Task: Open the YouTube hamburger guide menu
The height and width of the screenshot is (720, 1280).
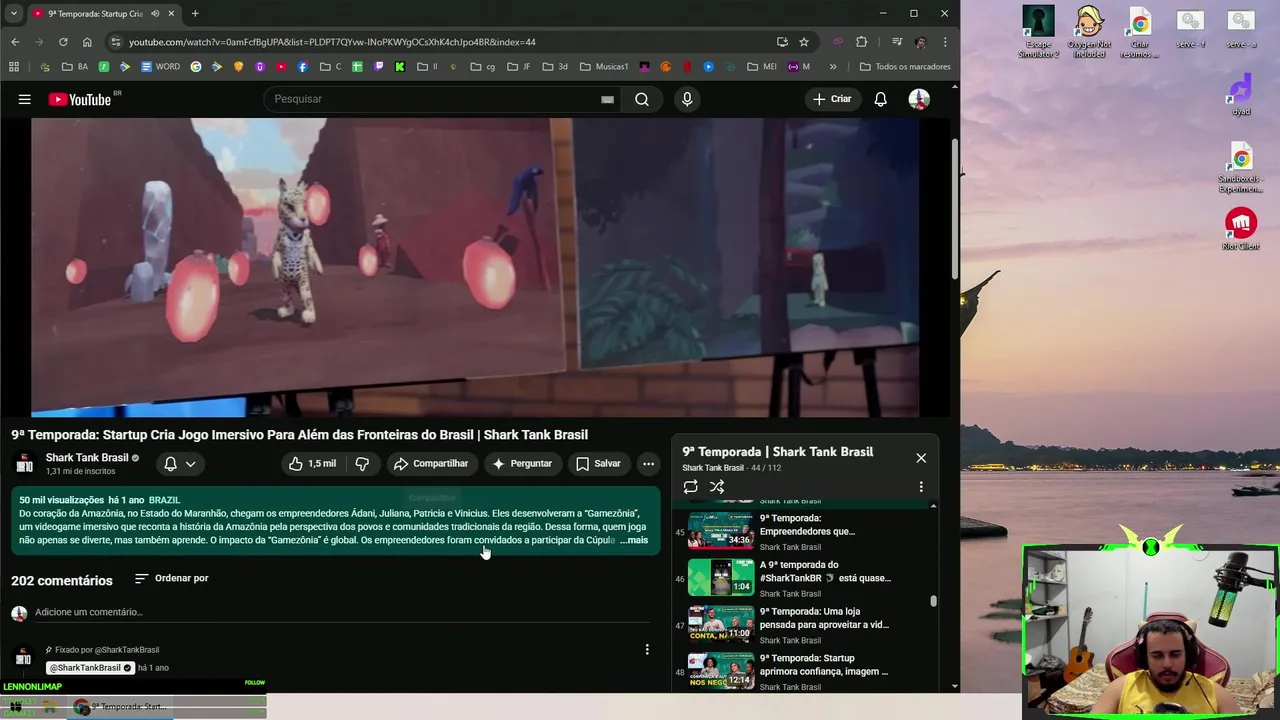Action: (24, 99)
